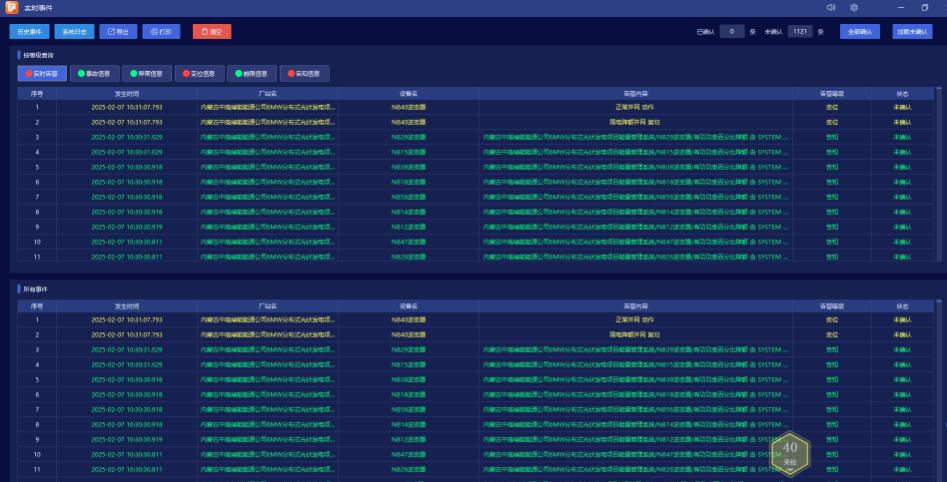The image size is (947, 482).
Task: Click the confirmed count field showing 0
Action: point(731,31)
